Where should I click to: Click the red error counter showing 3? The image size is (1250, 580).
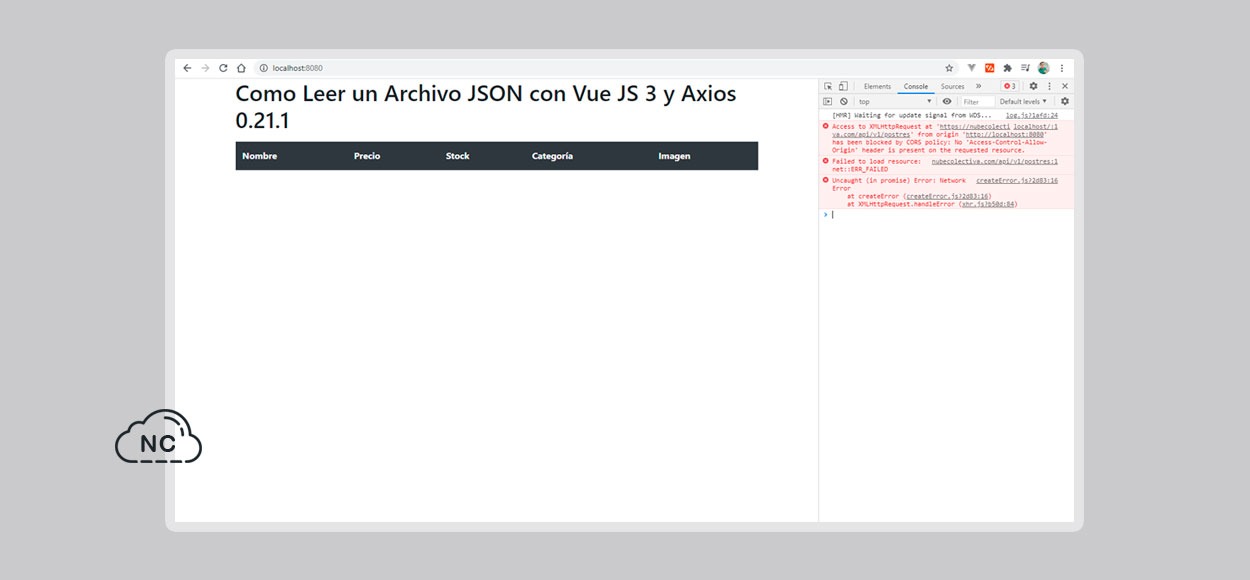point(1009,86)
